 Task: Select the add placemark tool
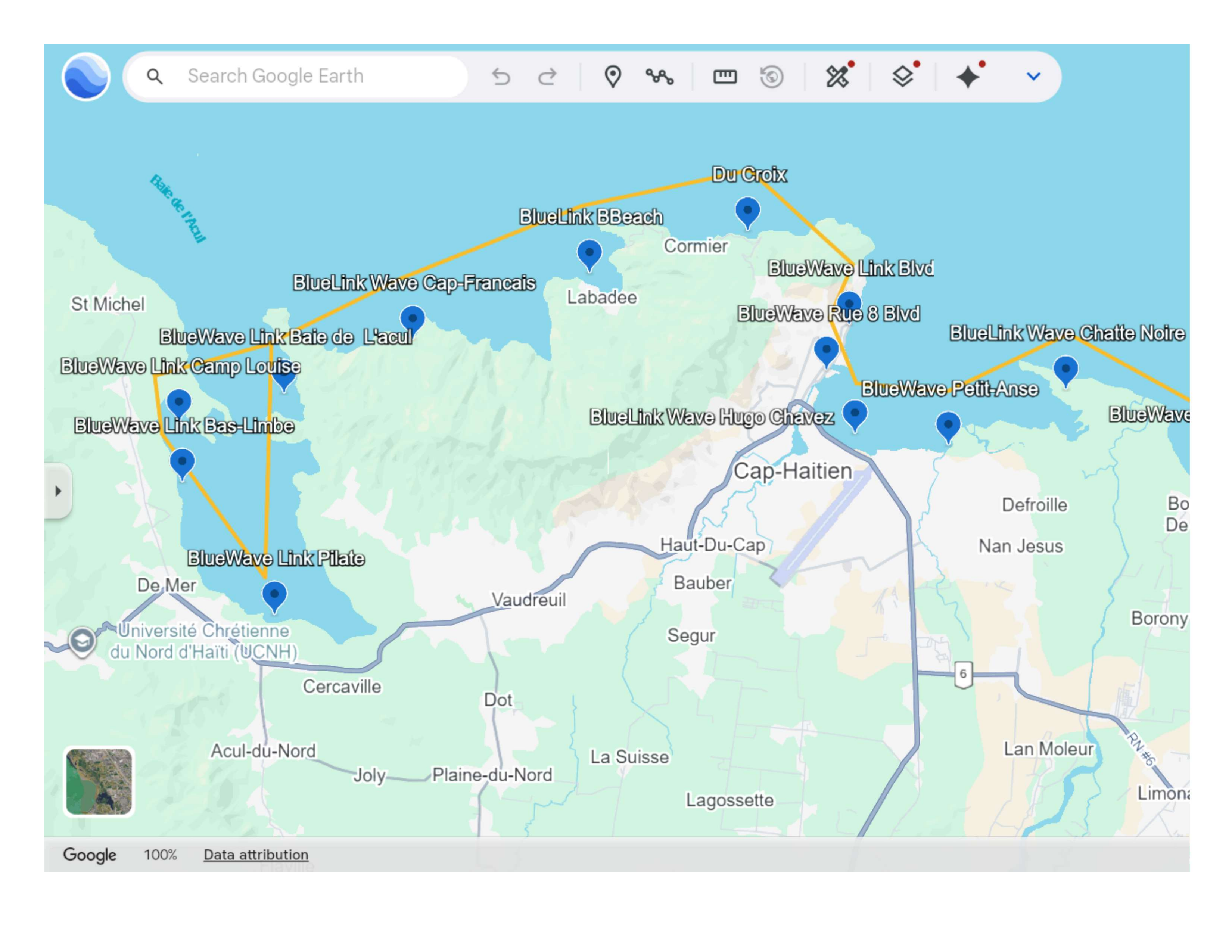[613, 76]
